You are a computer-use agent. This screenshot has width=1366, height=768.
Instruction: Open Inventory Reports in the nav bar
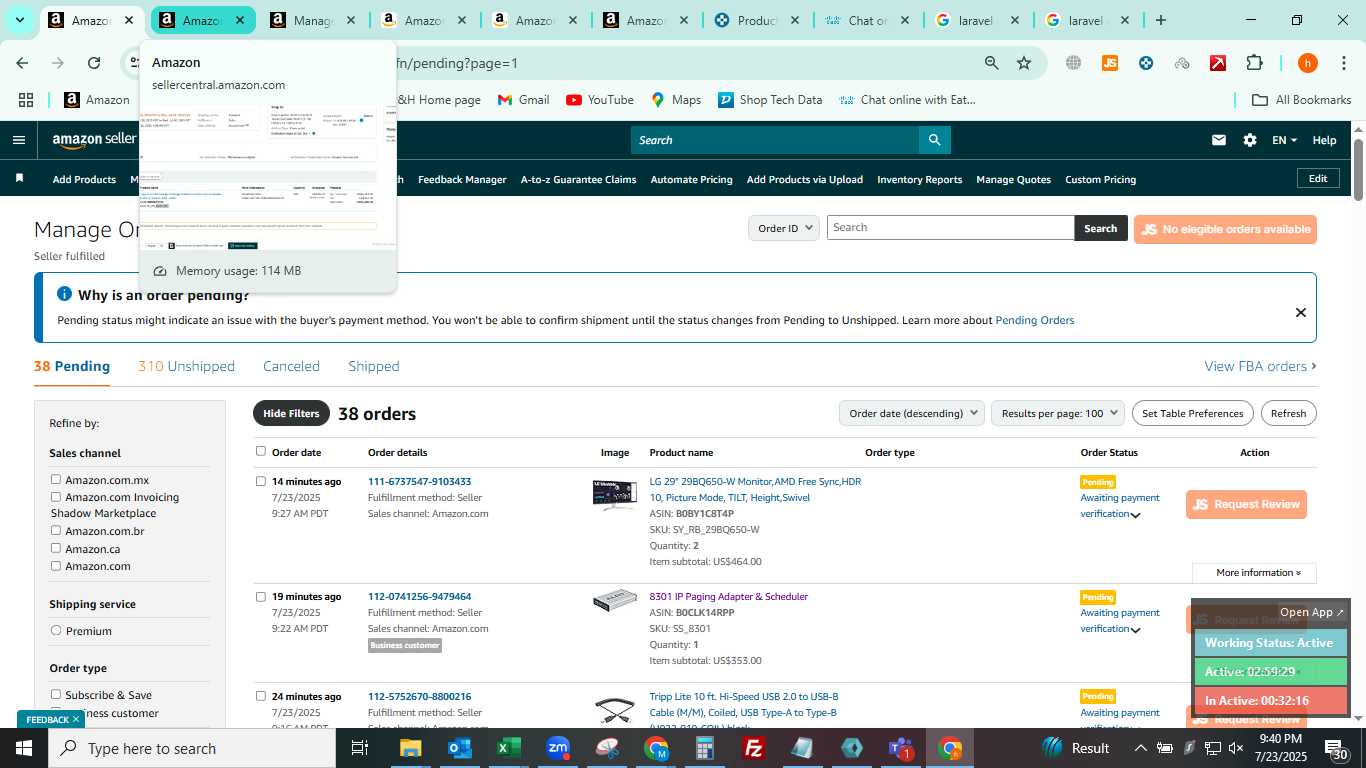pos(919,179)
